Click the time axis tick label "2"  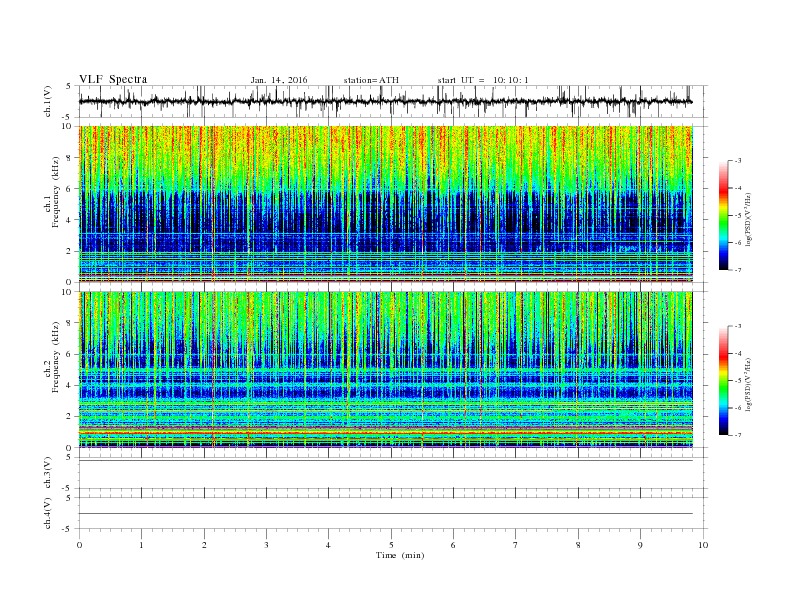[204, 545]
